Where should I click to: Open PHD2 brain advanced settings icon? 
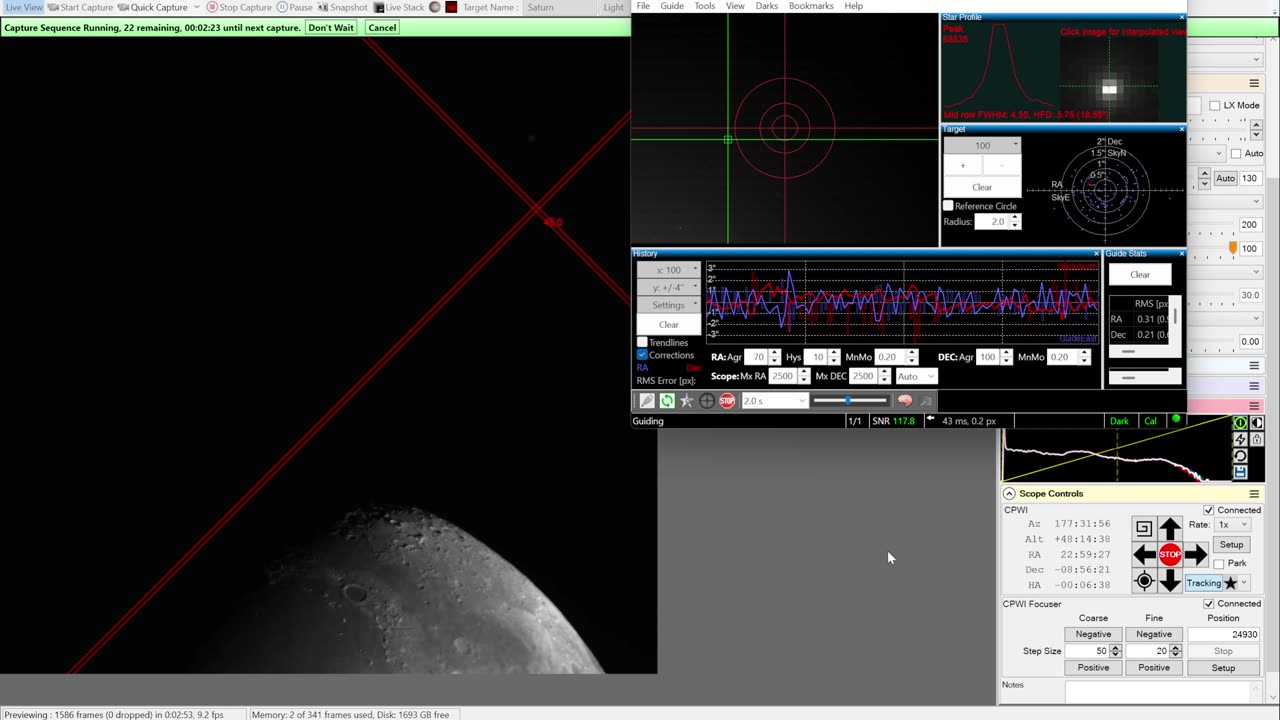tap(905, 401)
